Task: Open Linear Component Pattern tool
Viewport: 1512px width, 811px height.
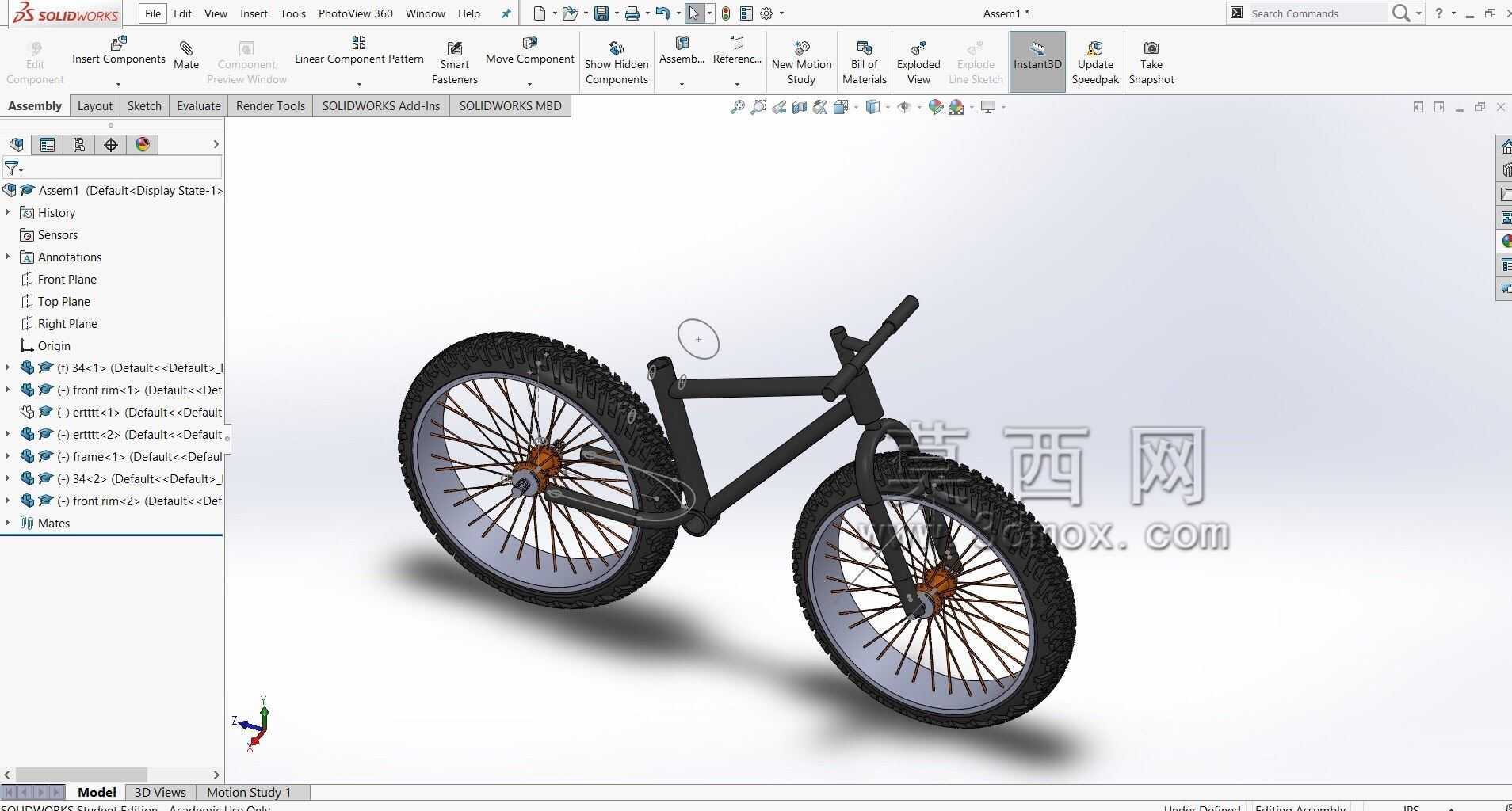Action: coord(359,51)
